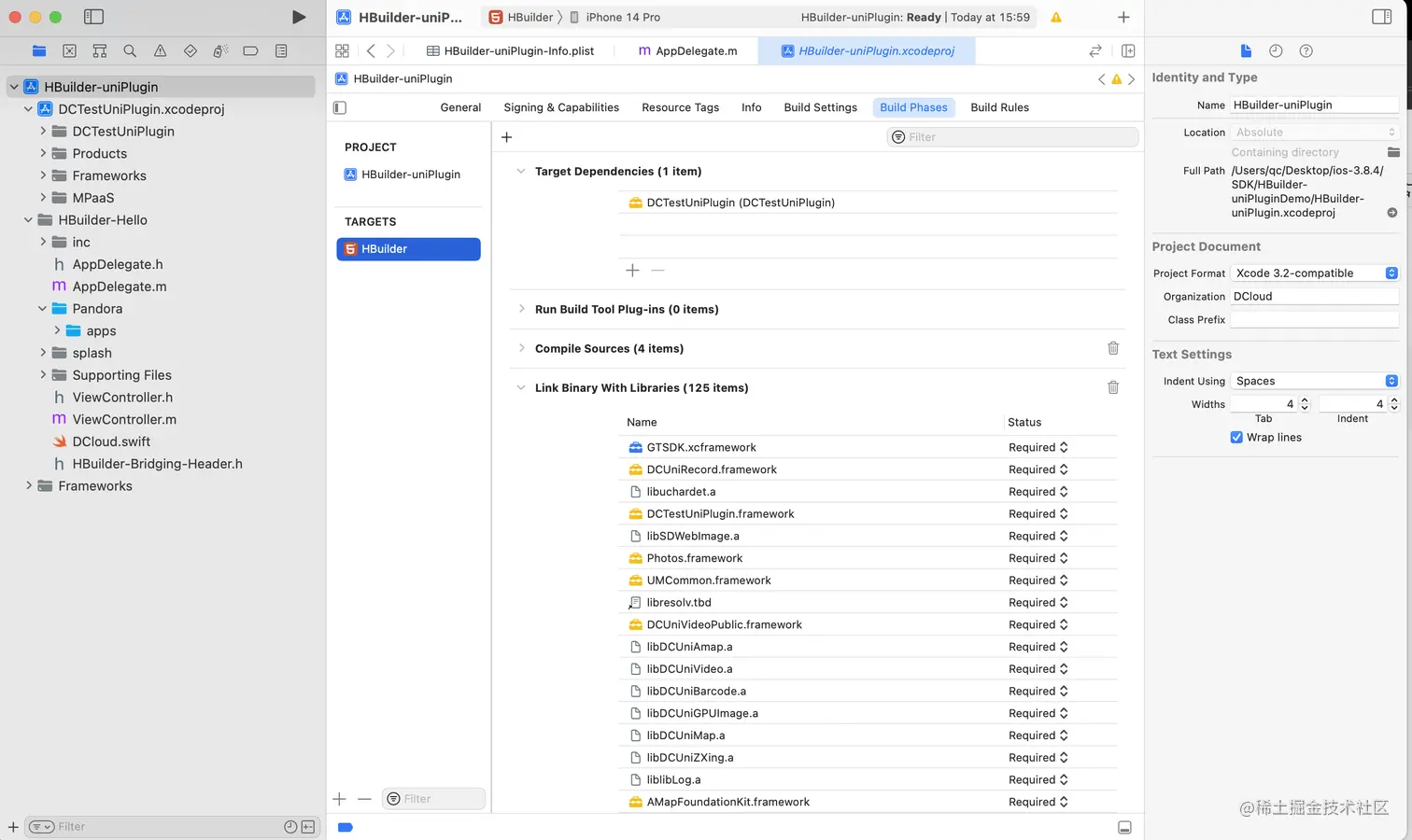Show the Quick Help inspector
This screenshot has height=840, width=1412.
(1306, 51)
